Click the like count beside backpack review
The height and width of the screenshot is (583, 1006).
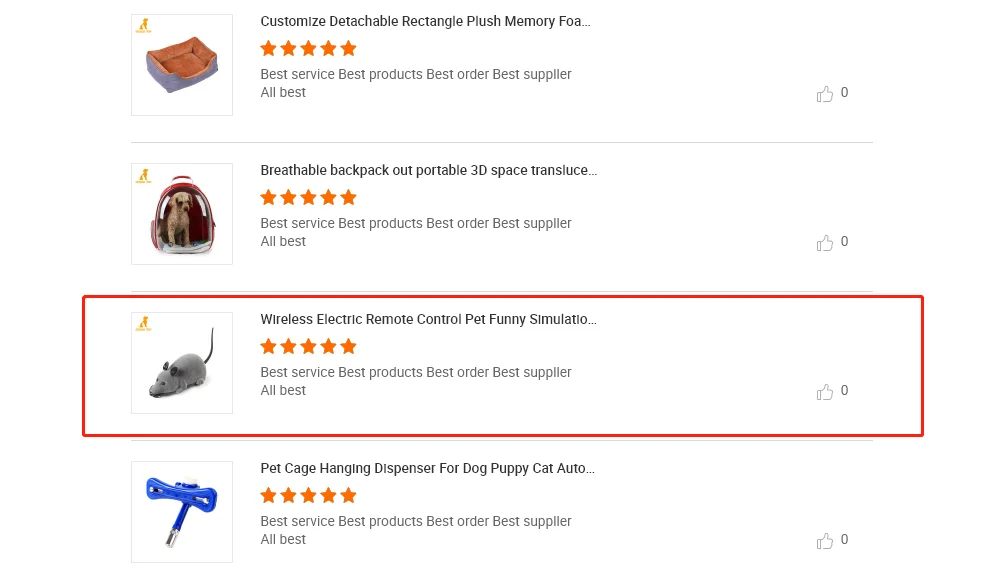pyautogui.click(x=844, y=241)
